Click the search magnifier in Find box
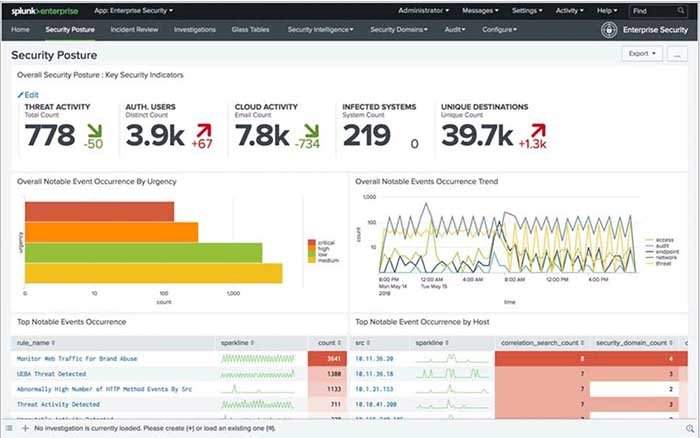700x438 pixels. coord(680,11)
